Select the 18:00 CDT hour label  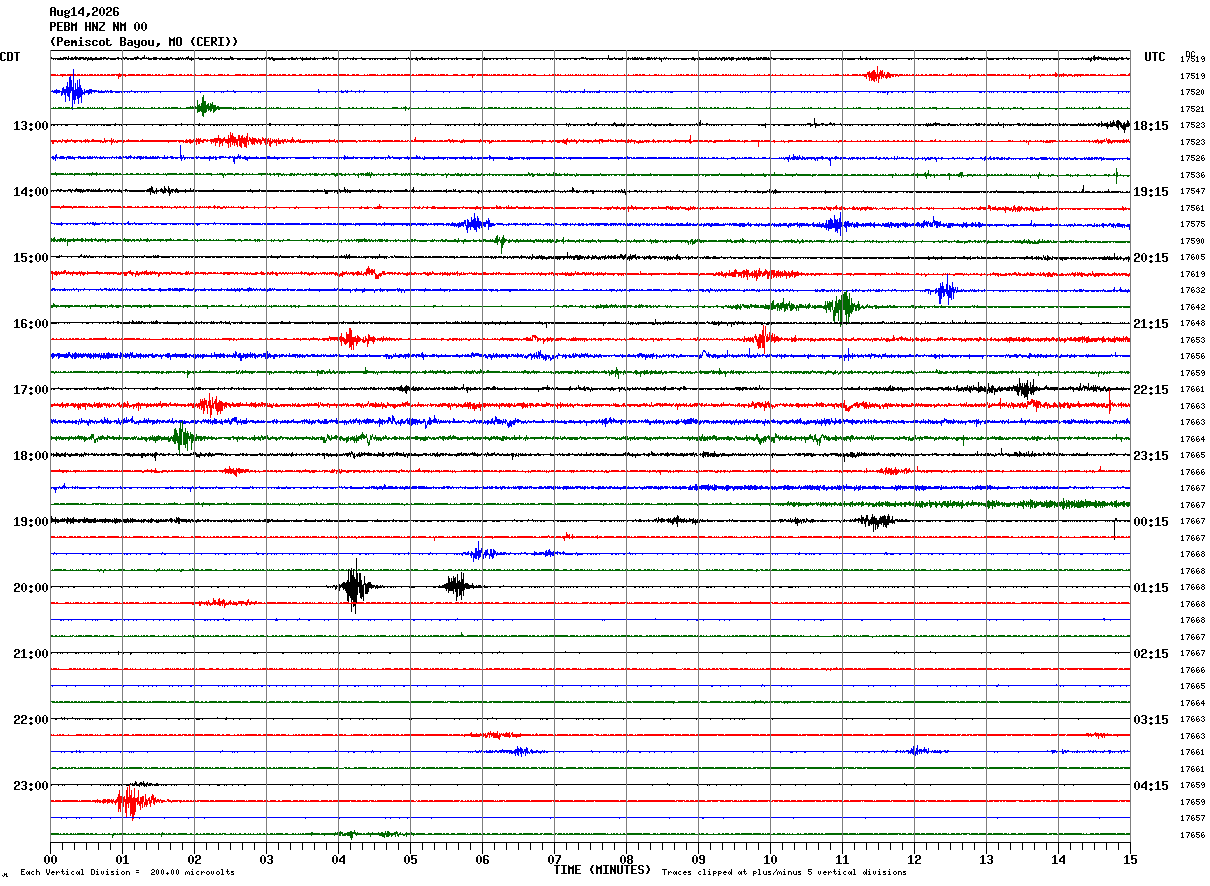[31, 456]
